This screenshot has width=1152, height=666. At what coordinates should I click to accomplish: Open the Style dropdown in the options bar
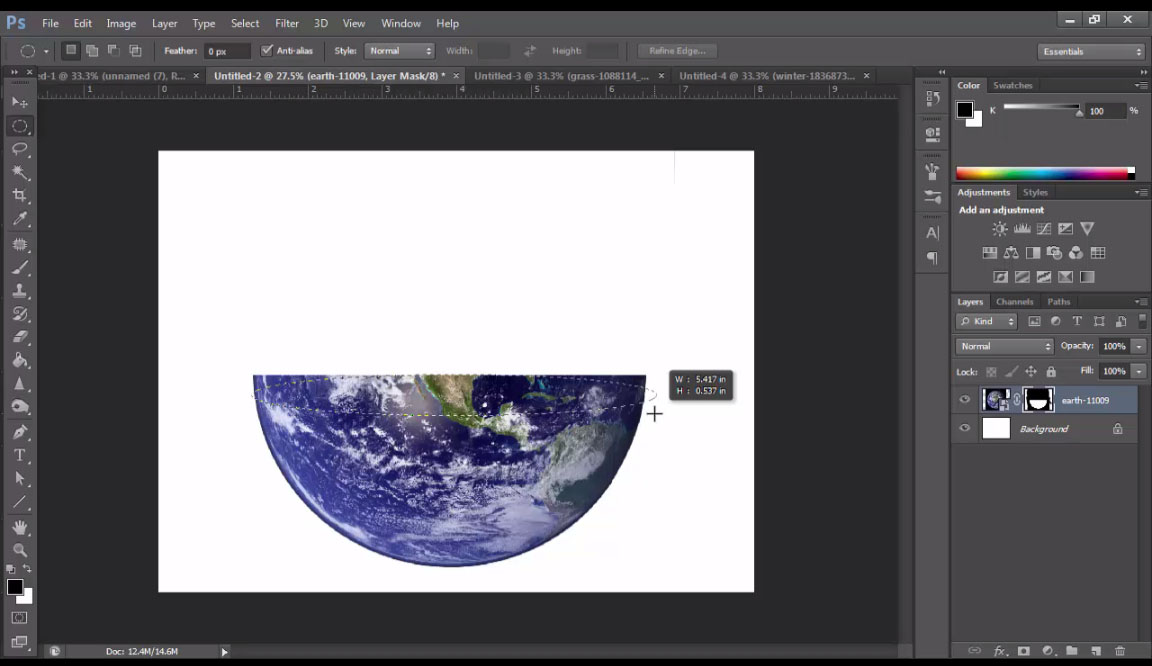(x=399, y=50)
